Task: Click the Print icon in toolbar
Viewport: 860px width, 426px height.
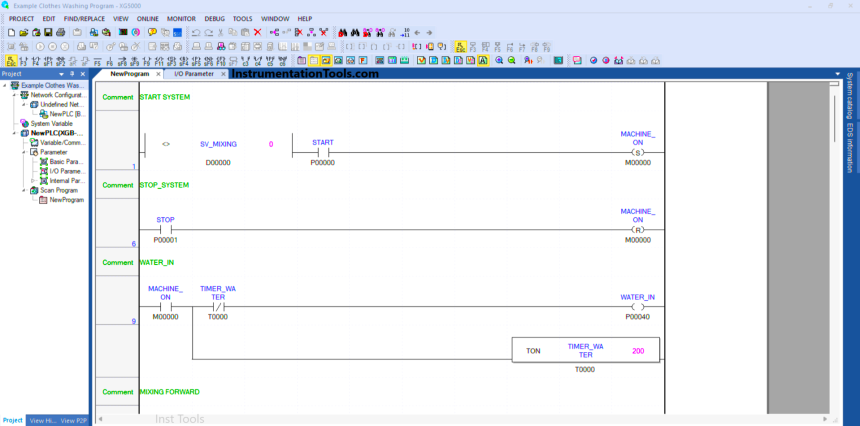Action: point(61,32)
